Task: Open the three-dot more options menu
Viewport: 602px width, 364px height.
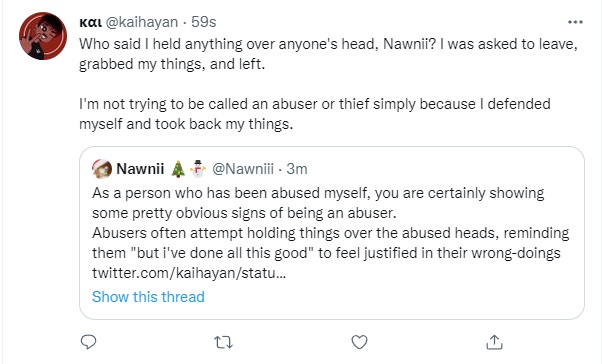Action: pyautogui.click(x=575, y=22)
